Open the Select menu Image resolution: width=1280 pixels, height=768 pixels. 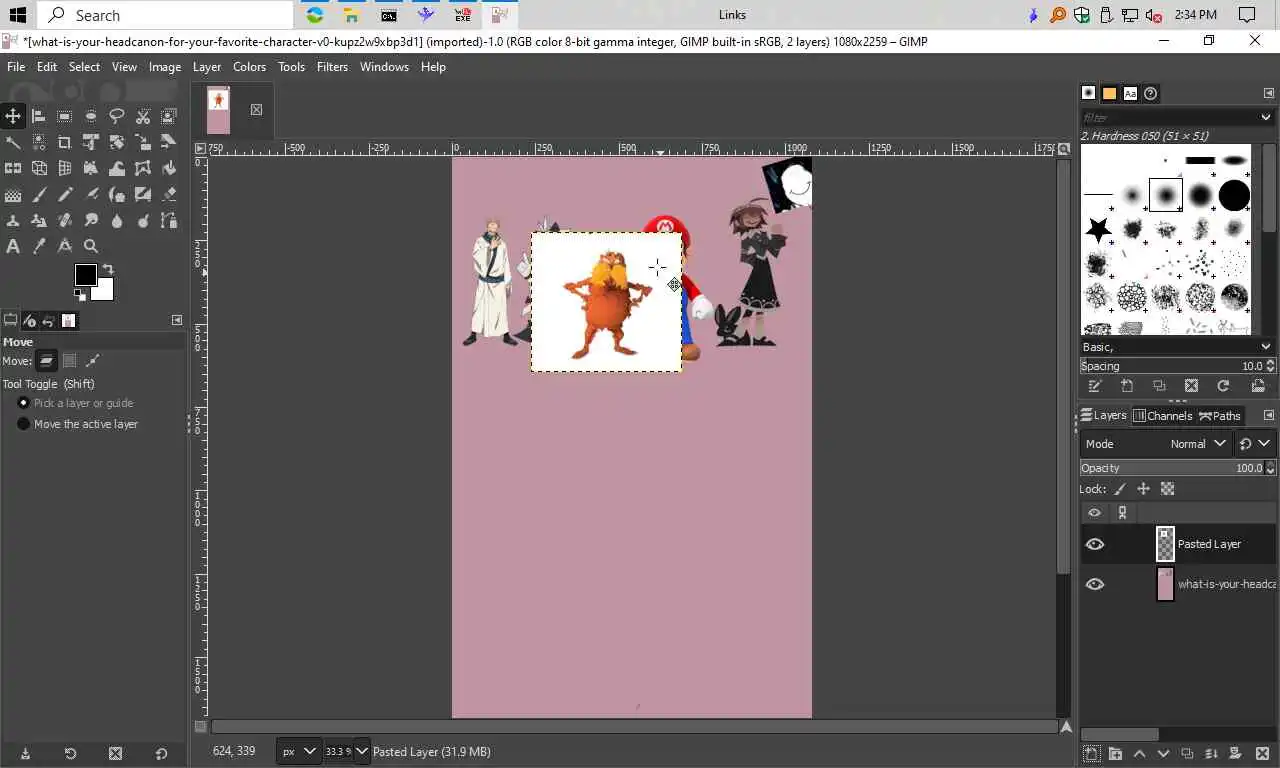point(84,67)
